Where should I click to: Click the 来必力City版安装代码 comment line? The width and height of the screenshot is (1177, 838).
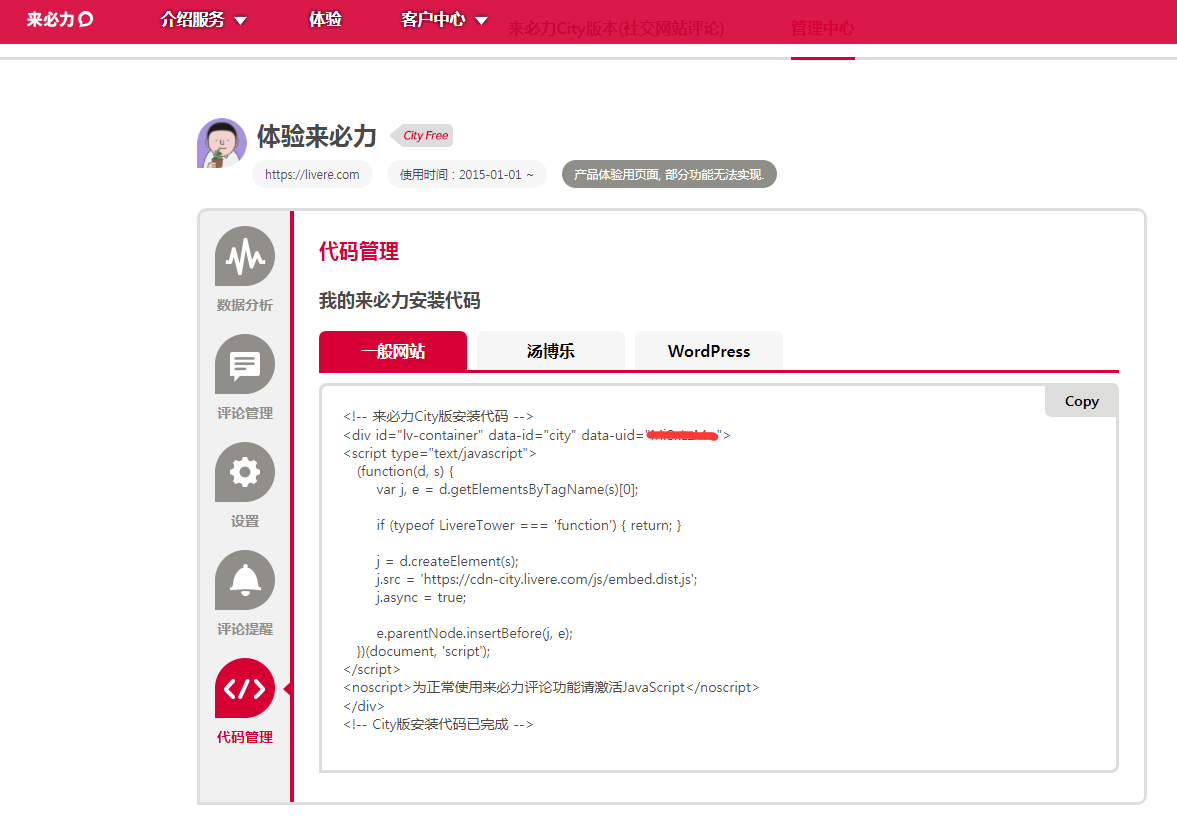click(438, 416)
